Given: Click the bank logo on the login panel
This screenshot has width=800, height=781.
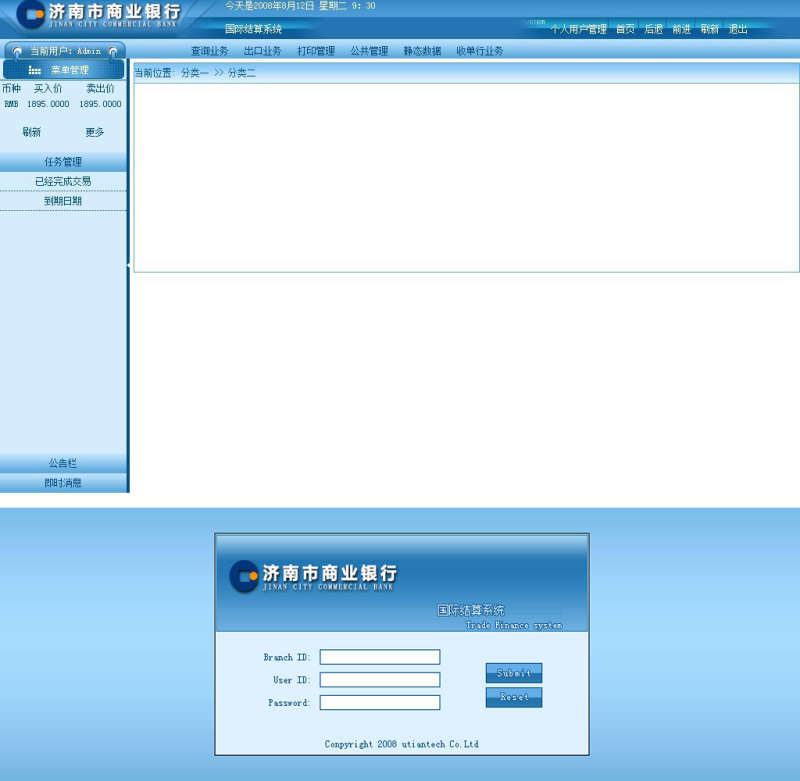Looking at the screenshot, I should tap(245, 574).
